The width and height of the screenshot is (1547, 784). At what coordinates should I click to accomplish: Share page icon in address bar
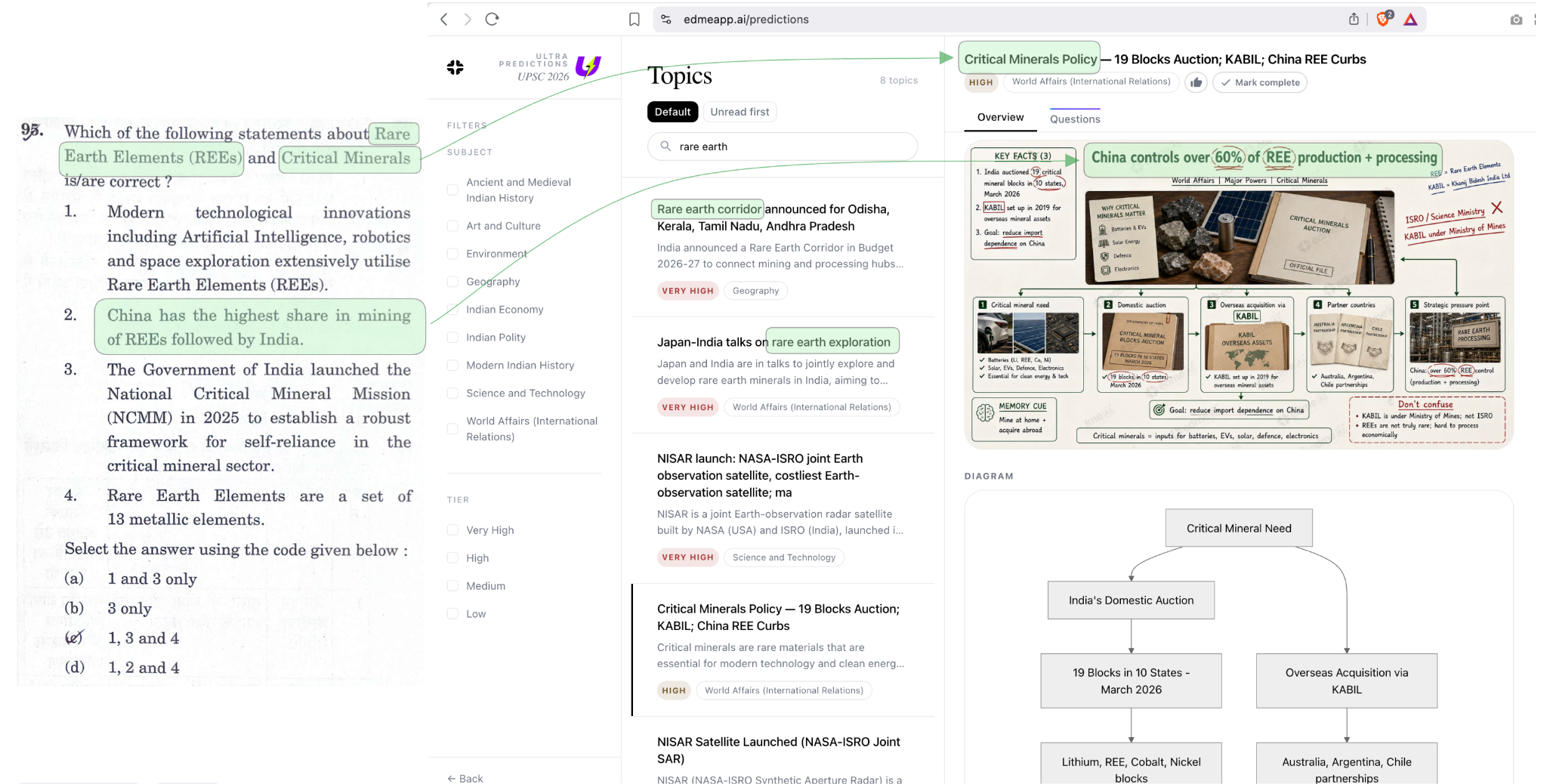coord(1354,20)
